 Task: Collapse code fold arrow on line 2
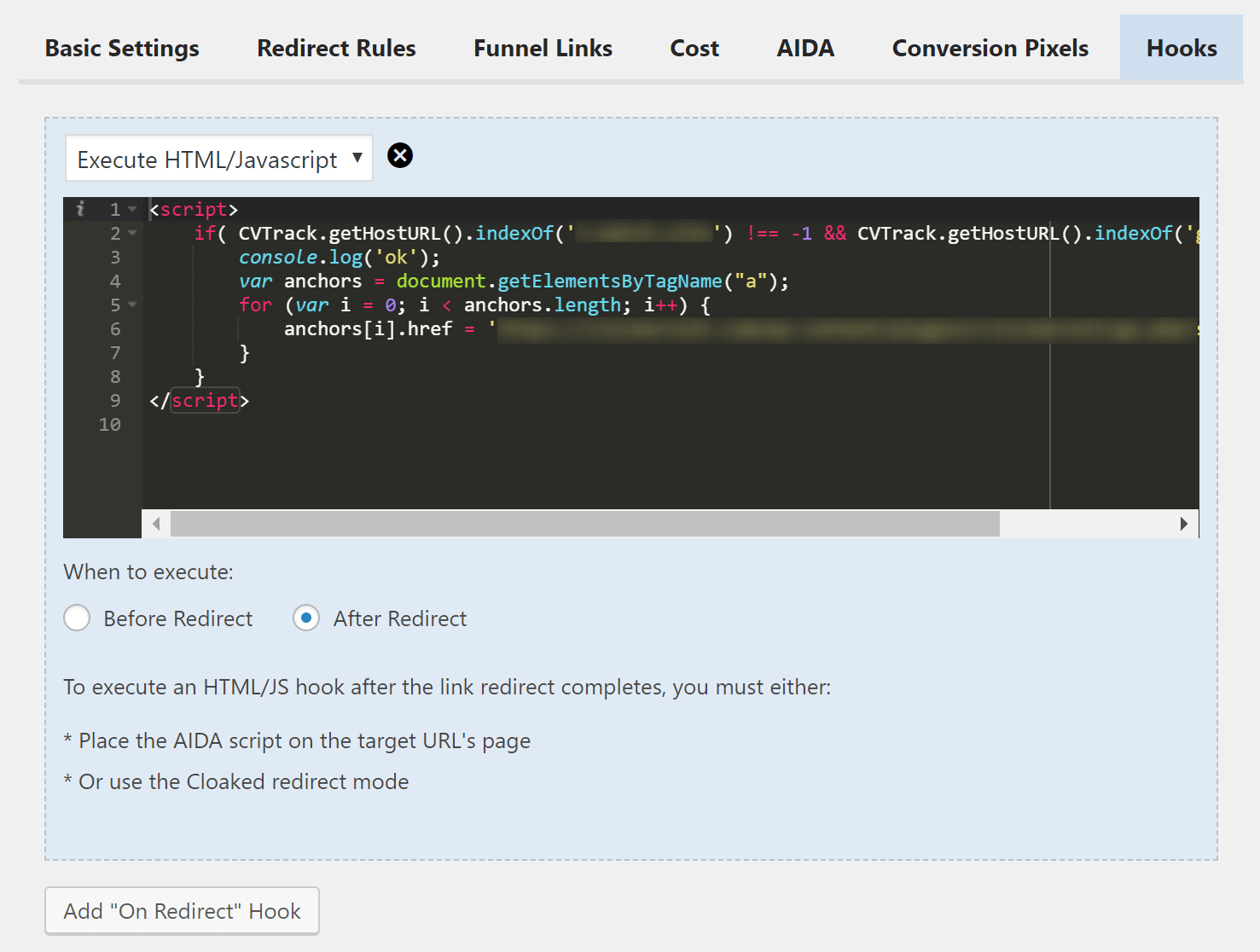(132, 233)
